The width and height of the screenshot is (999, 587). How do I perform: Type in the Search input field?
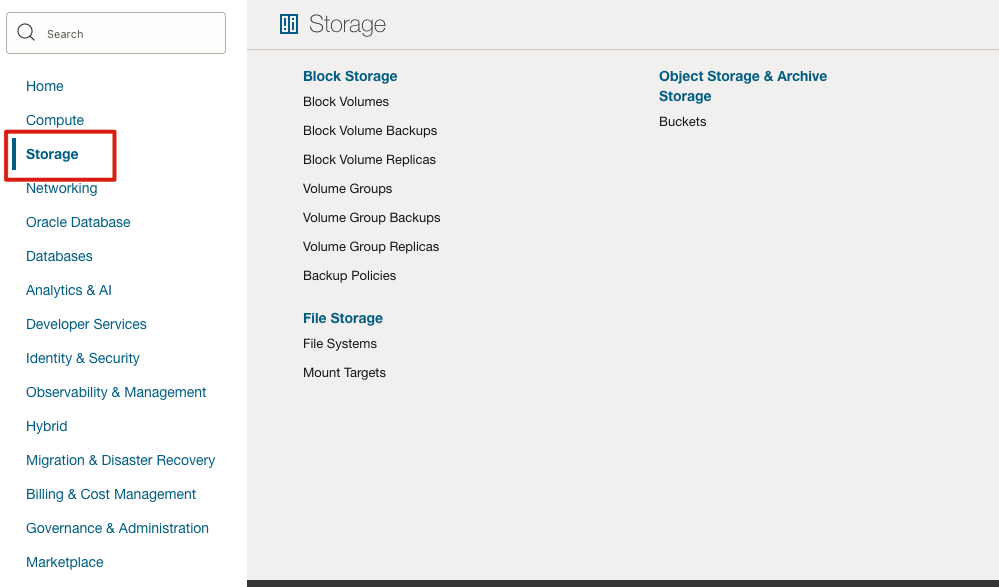tap(130, 34)
